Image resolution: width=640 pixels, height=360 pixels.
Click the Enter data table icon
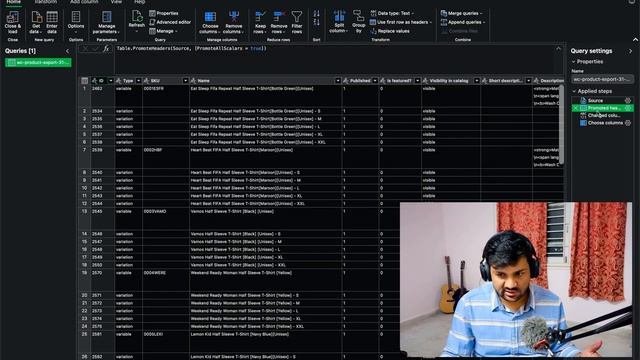tap(52, 17)
